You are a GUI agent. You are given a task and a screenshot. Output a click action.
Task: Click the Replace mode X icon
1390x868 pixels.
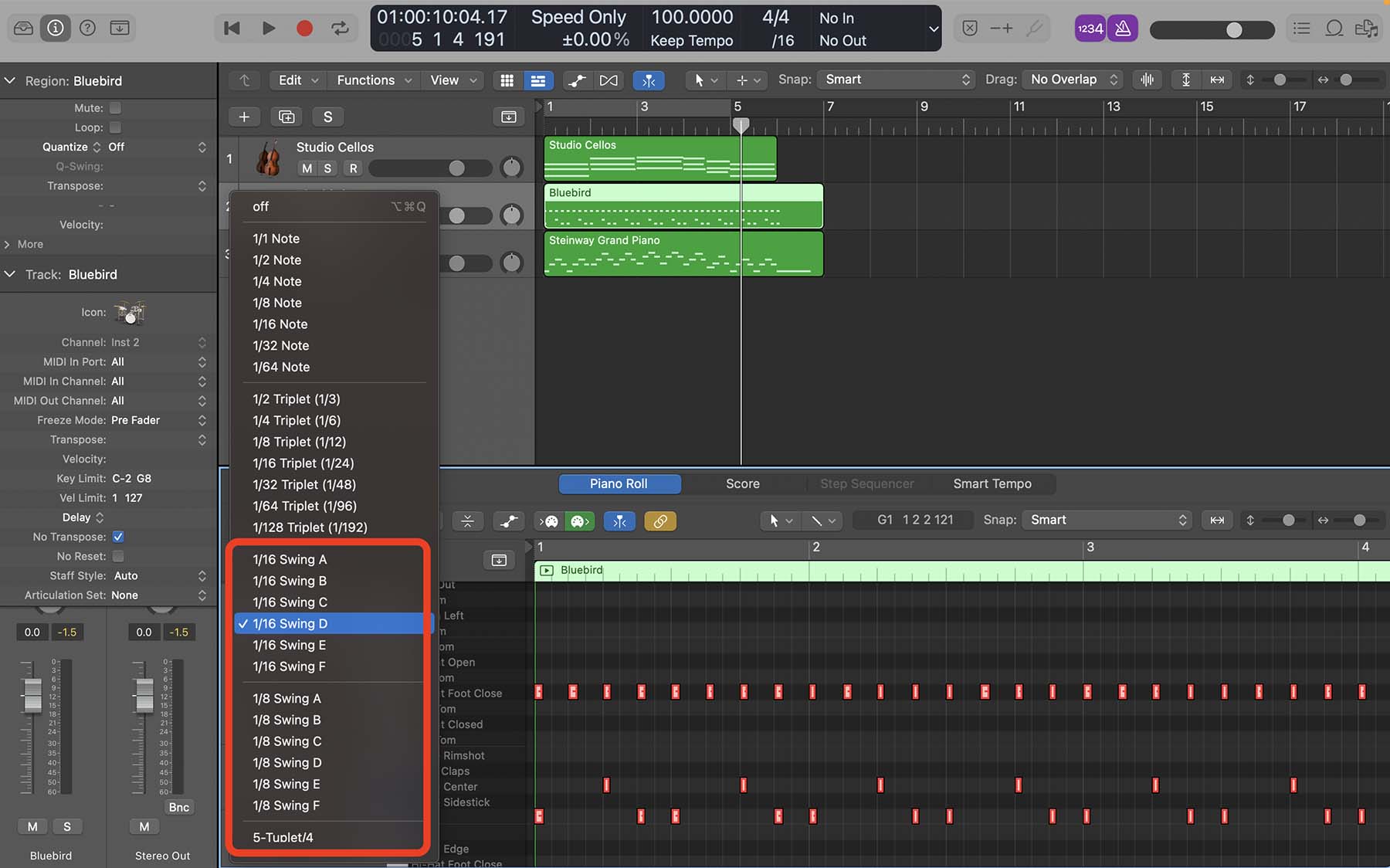pyautogui.click(x=970, y=29)
